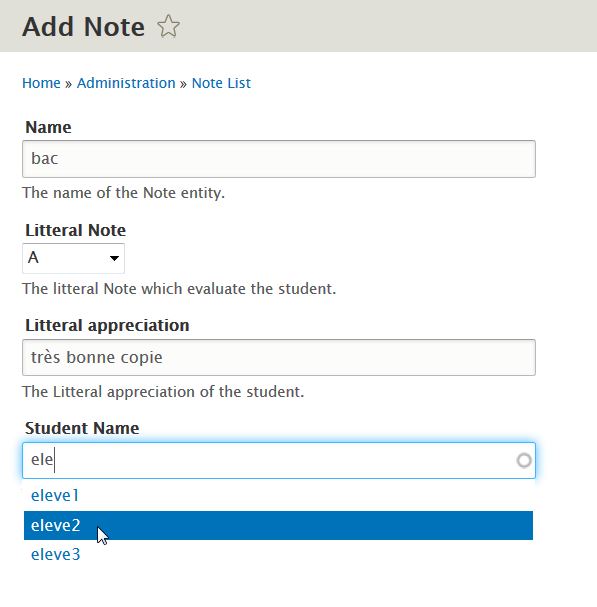Click the Student Name autocomplete field

[x=279, y=460]
